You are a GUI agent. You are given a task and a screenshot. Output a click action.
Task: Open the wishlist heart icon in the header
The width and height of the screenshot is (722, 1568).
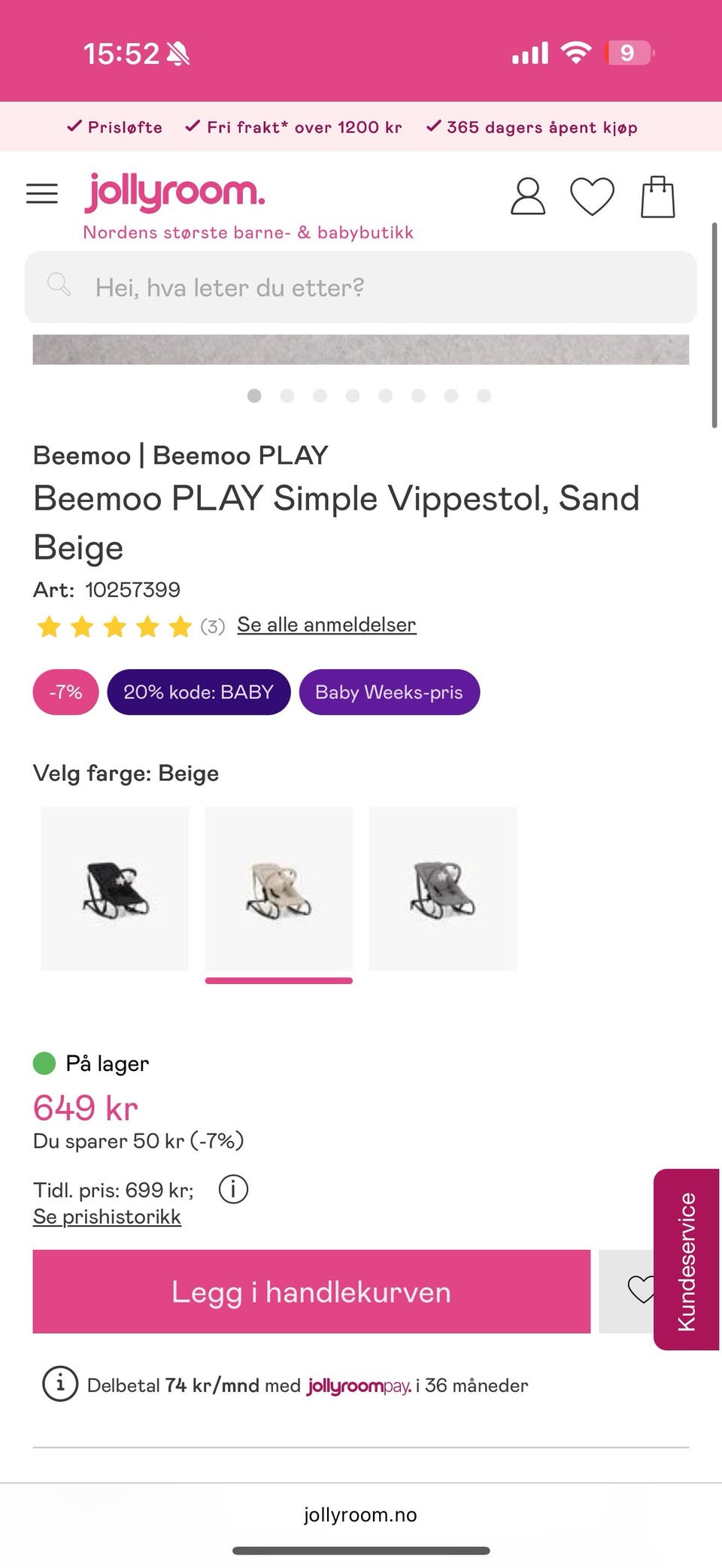tap(592, 197)
